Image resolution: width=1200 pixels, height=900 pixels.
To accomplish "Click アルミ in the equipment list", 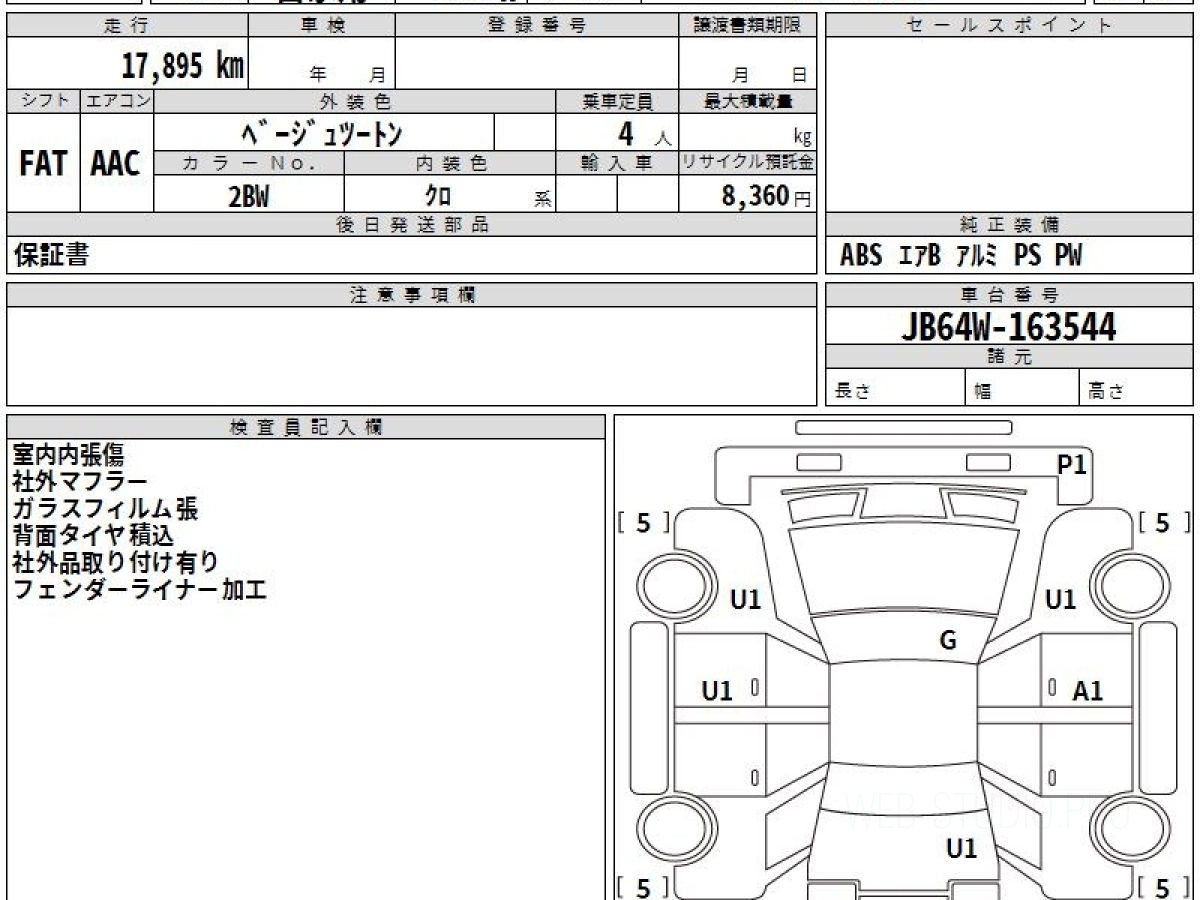I will click(977, 256).
